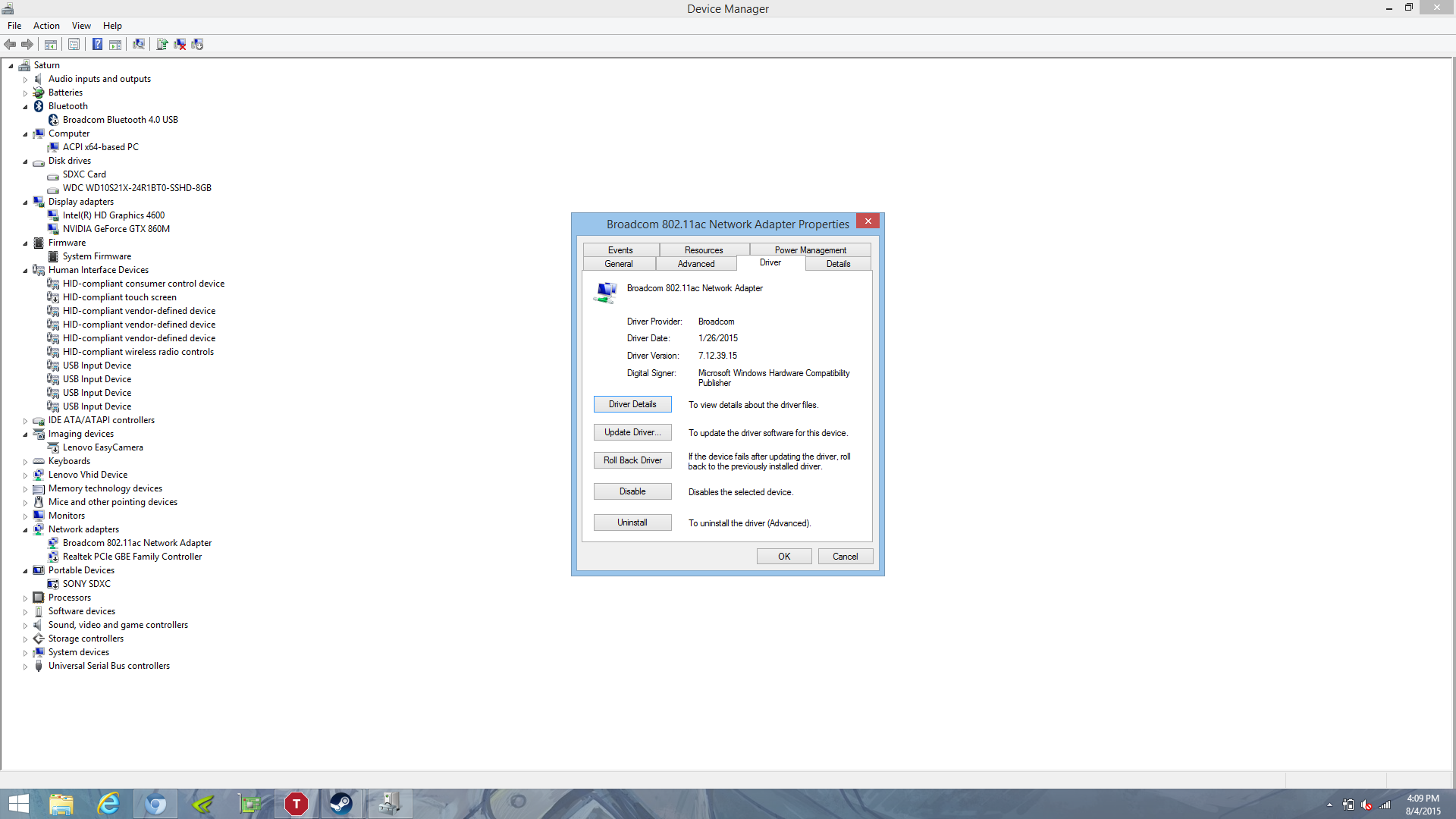Screen dimensions: 1456x819
Task: Click the muted volume tray icon
Action: coord(1367,805)
